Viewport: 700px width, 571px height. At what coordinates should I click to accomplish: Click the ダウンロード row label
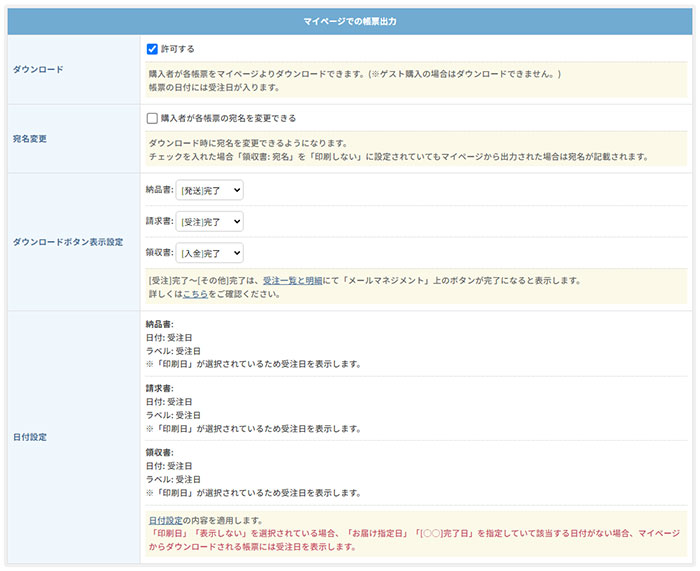[x=38, y=70]
